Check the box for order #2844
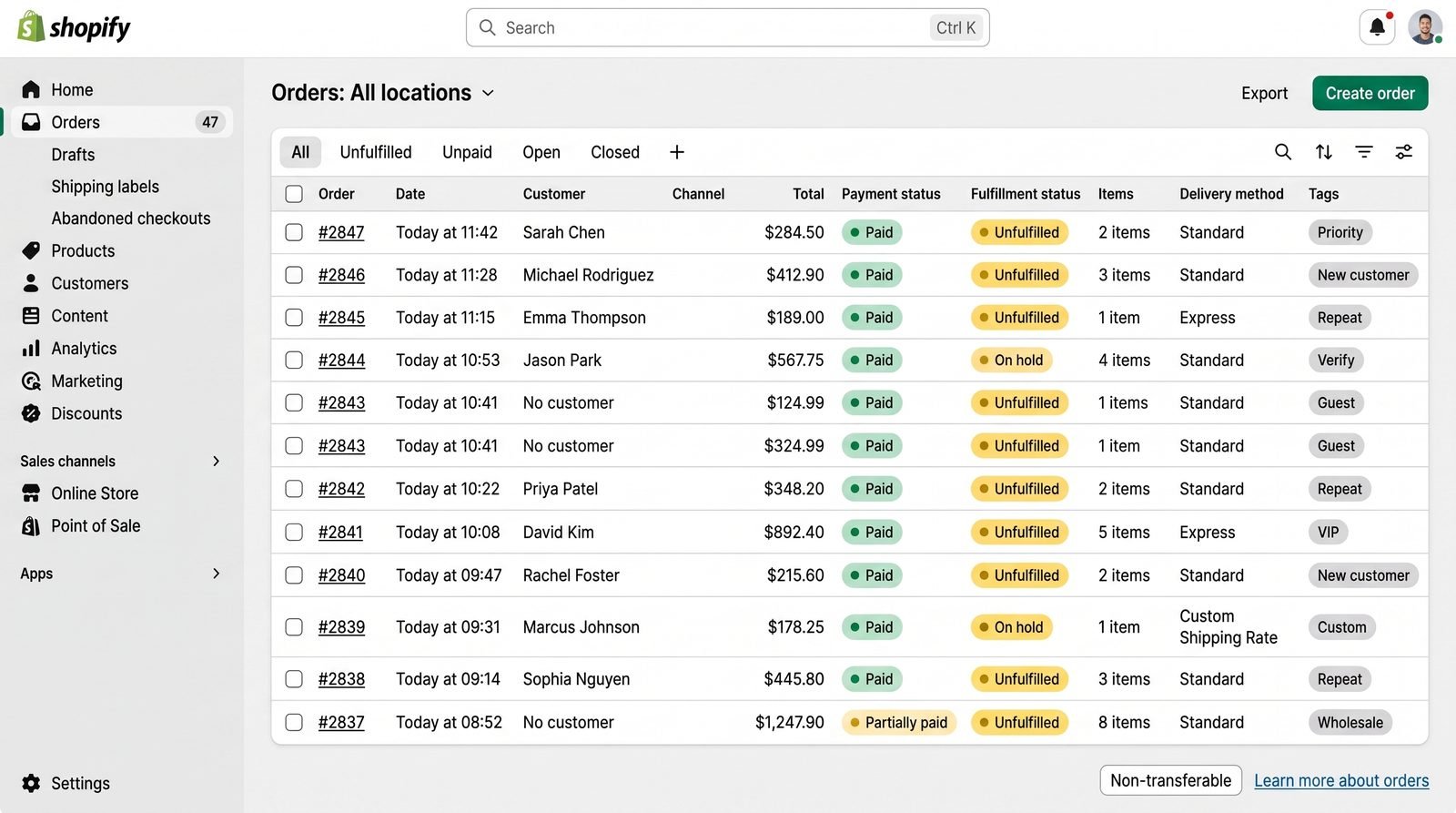The height and width of the screenshot is (813, 1456). [294, 361]
